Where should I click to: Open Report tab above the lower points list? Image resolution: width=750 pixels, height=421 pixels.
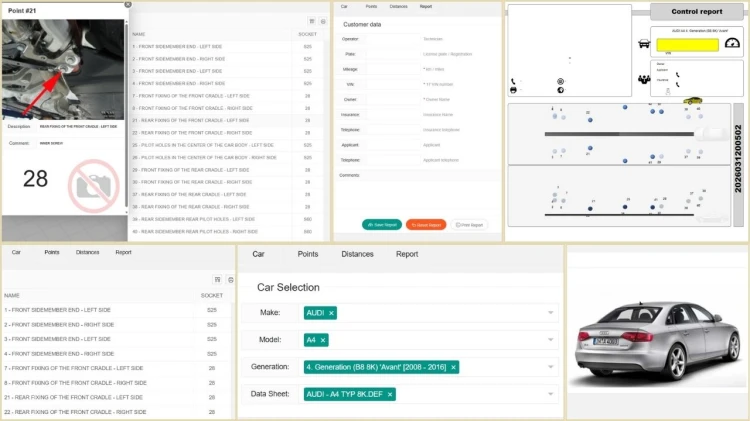pyautogui.click(x=123, y=252)
